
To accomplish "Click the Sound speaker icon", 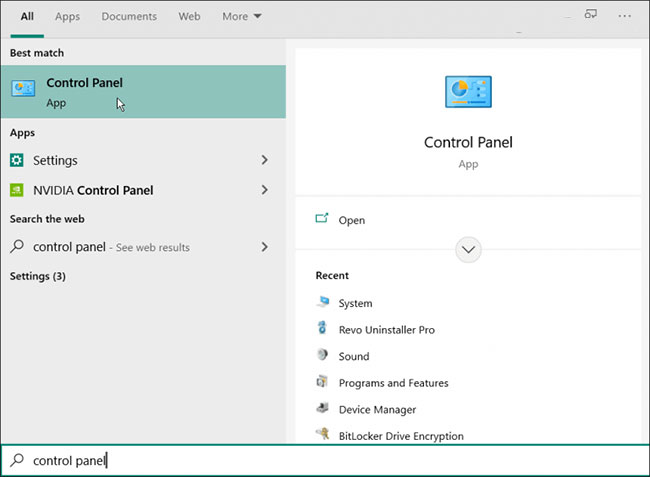I will click(x=322, y=355).
